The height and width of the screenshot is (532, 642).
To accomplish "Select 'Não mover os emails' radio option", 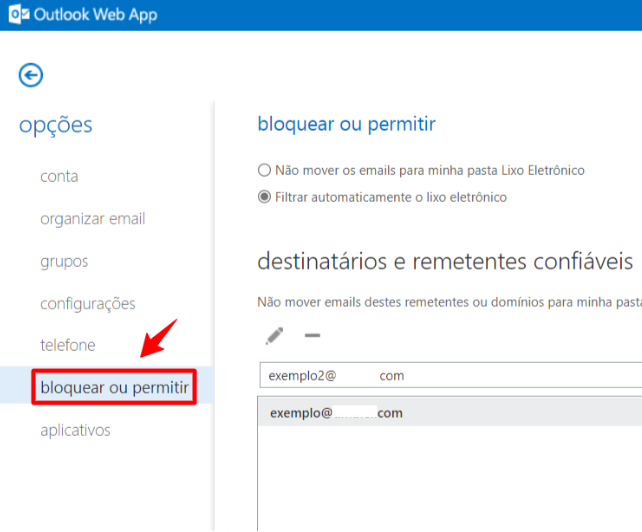I will point(264,170).
